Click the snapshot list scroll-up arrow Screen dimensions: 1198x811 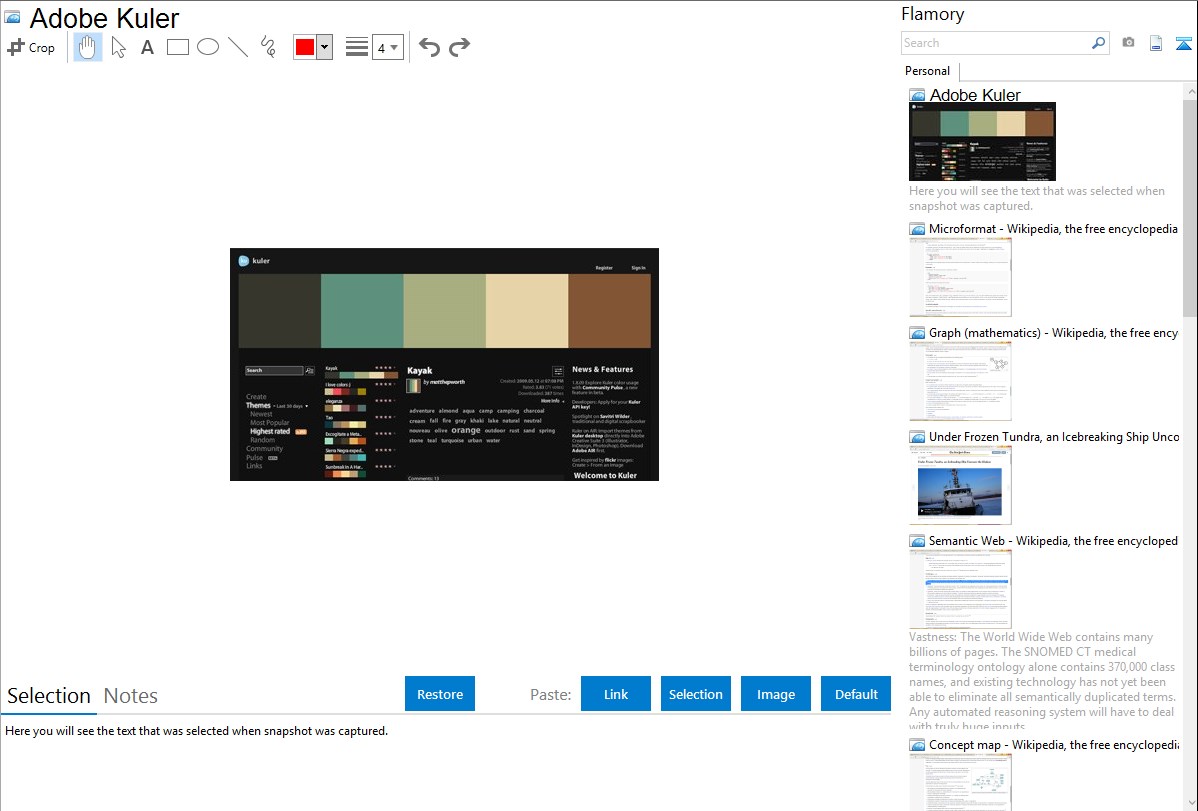[1190, 91]
